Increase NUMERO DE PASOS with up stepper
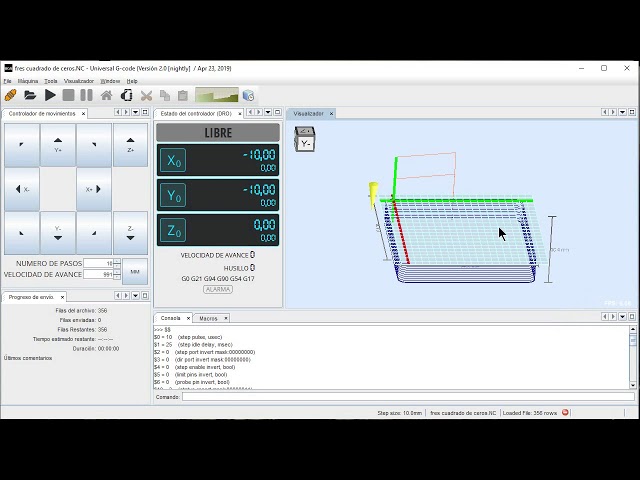This screenshot has width=640, height=480. pyautogui.click(x=117, y=261)
